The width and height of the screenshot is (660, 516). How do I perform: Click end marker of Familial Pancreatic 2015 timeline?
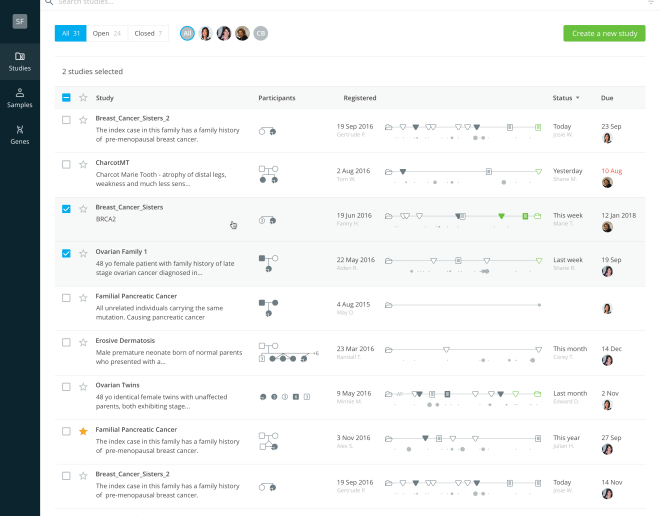click(x=539, y=305)
